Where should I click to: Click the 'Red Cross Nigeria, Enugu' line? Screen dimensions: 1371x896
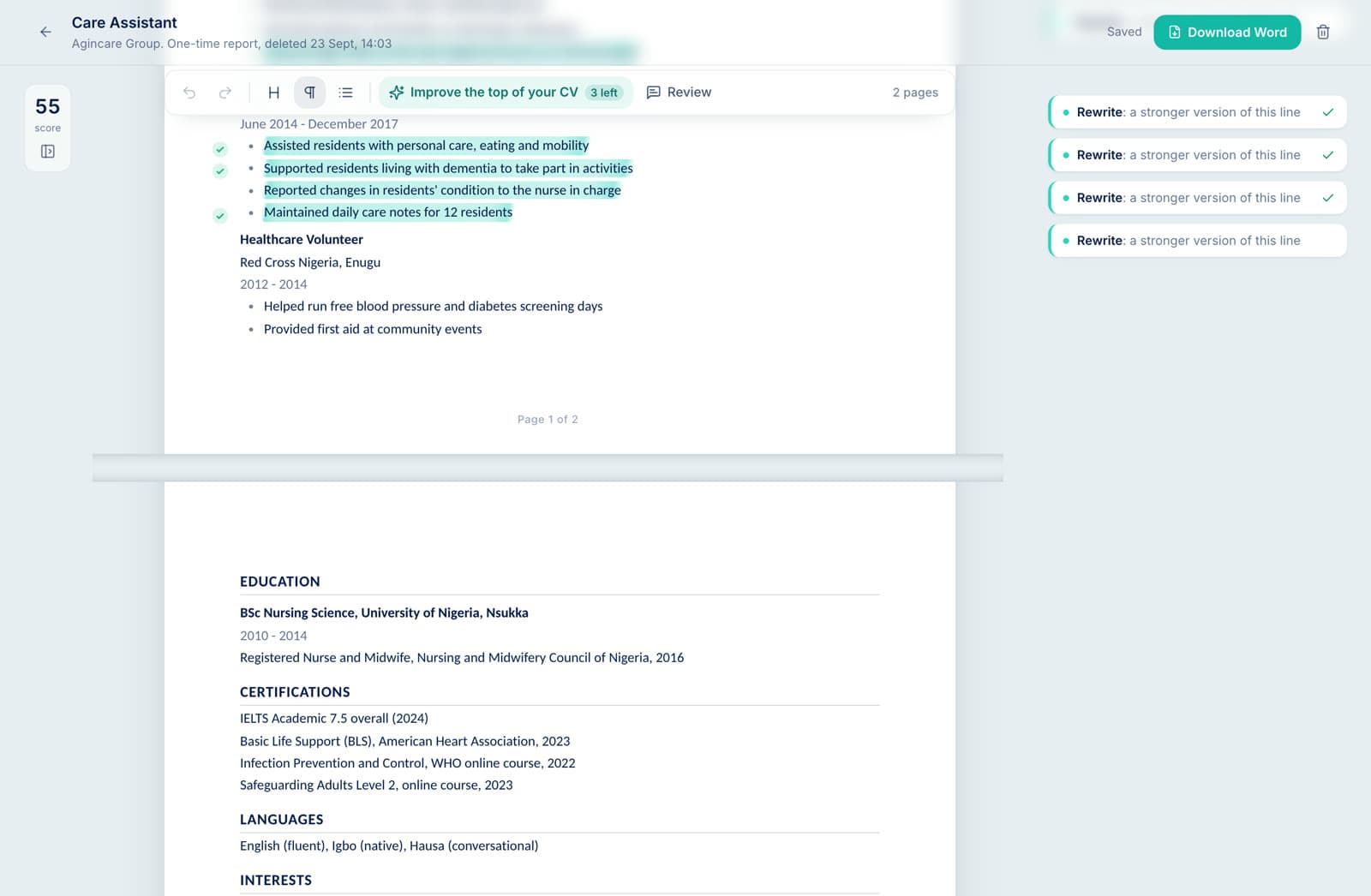coord(310,263)
